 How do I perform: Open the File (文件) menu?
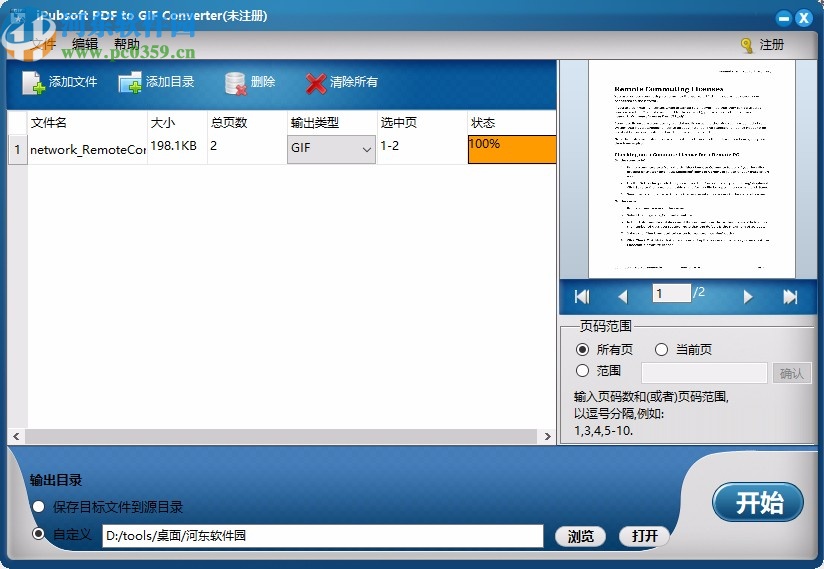click(x=43, y=44)
